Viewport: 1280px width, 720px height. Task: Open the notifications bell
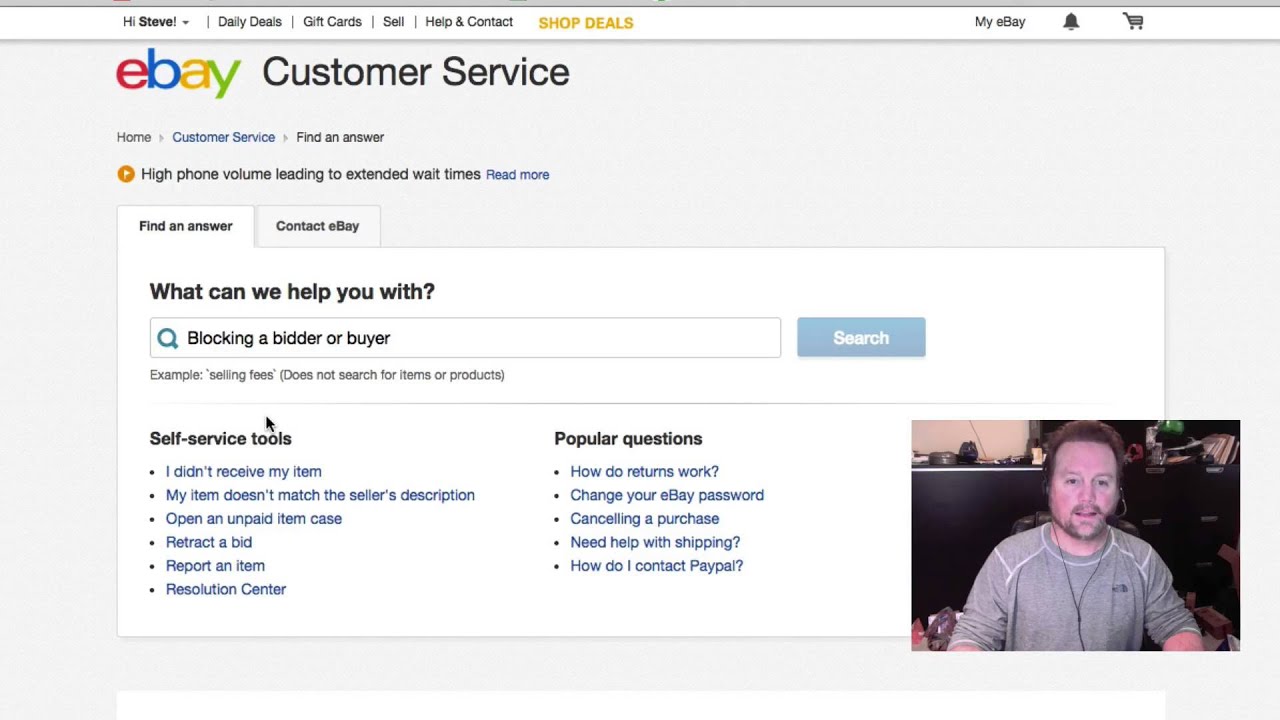1071,22
